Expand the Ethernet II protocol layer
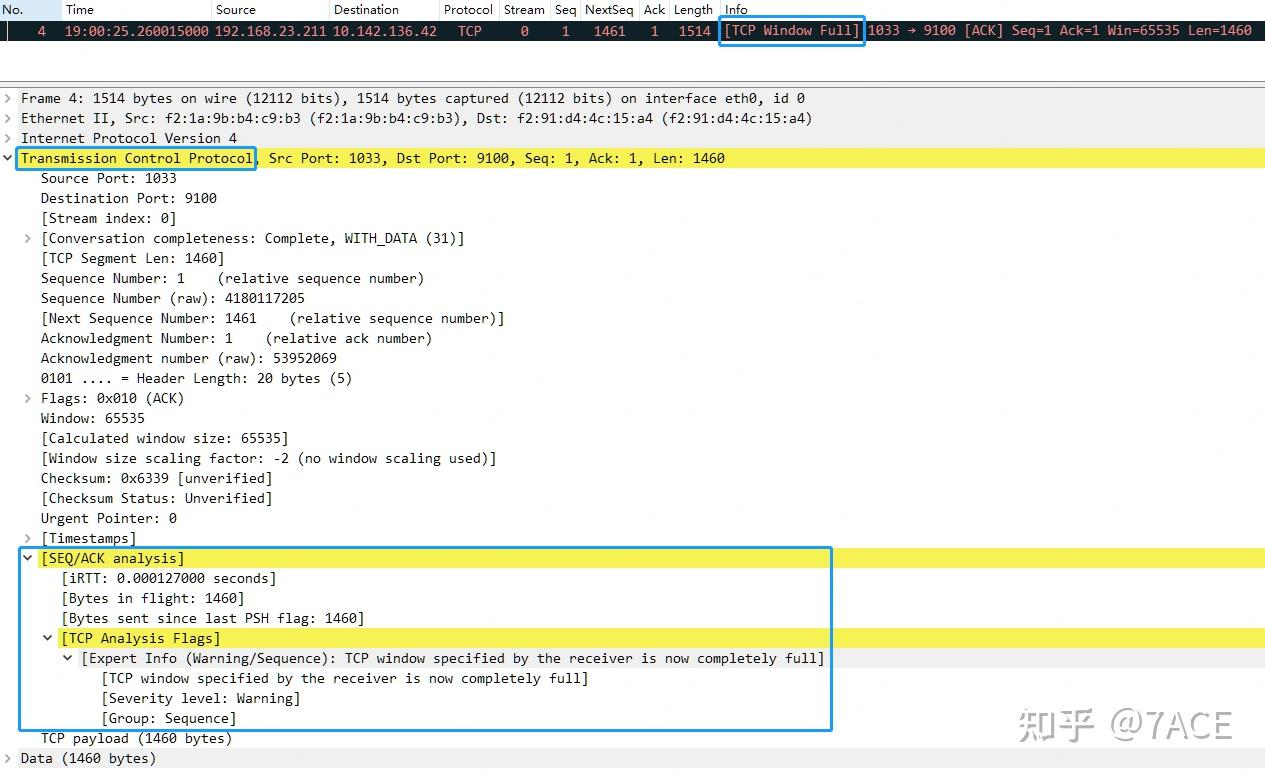This screenshot has width=1265, height=775. [x=8, y=118]
